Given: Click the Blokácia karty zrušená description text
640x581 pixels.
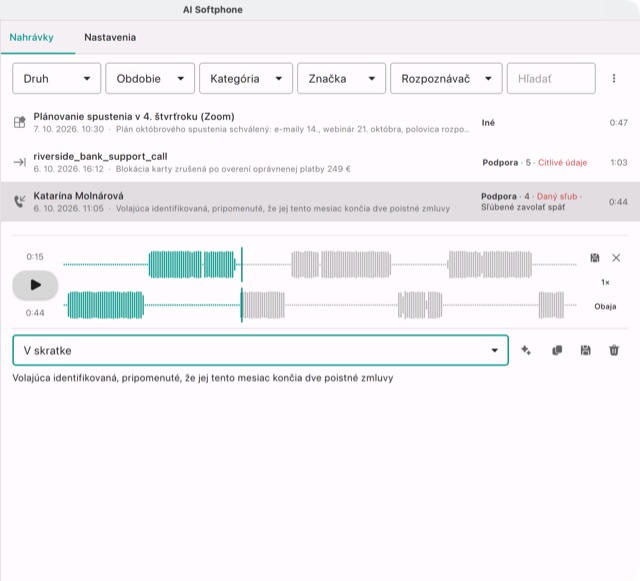Looking at the screenshot, I should [x=233, y=169].
